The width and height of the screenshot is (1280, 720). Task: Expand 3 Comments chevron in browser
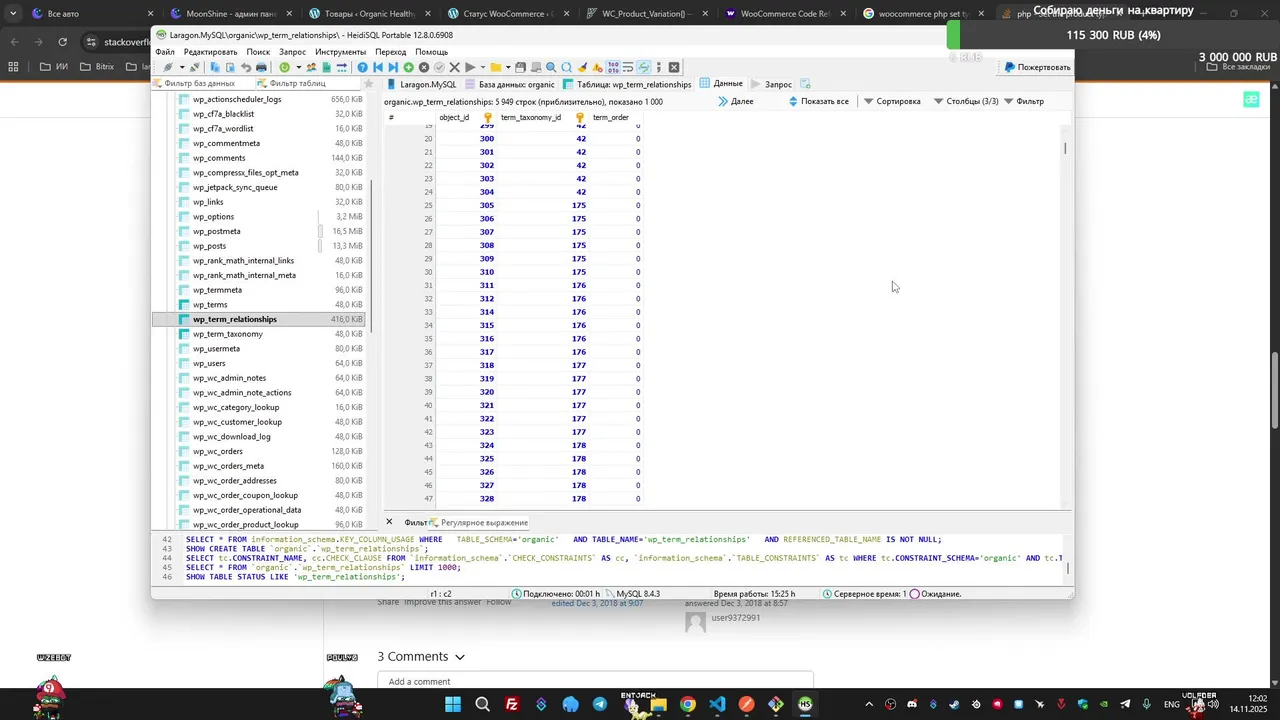(460, 657)
